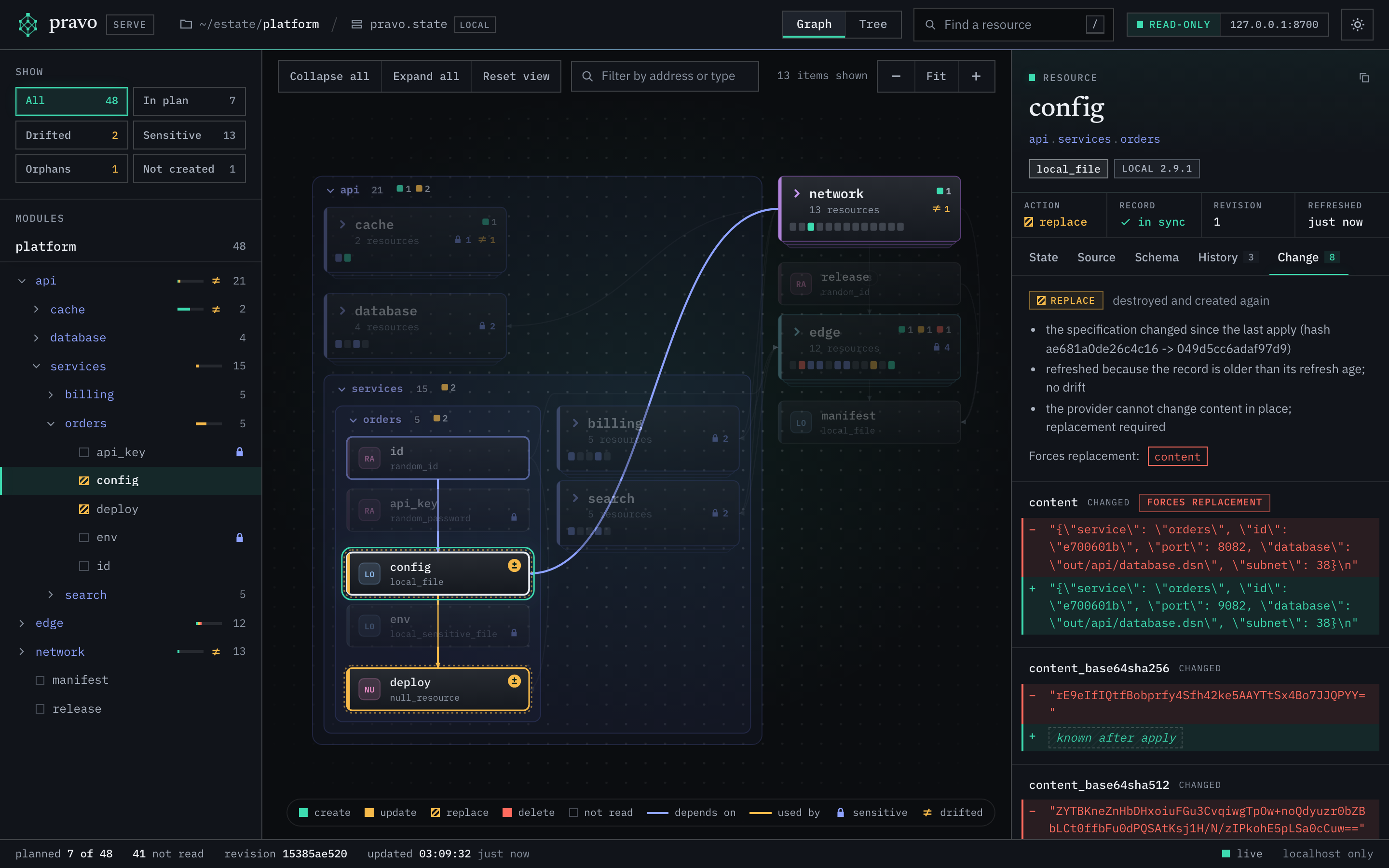Click the replace badge on the config node
The width and height of the screenshot is (1389, 868).
pyautogui.click(x=514, y=566)
